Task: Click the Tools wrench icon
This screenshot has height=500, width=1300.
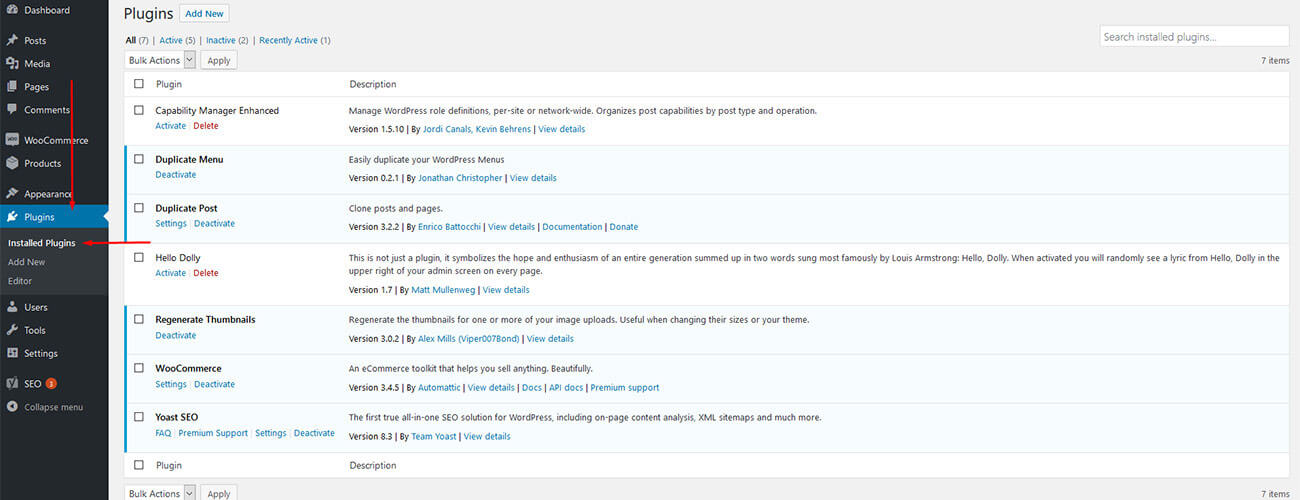Action: (12, 330)
